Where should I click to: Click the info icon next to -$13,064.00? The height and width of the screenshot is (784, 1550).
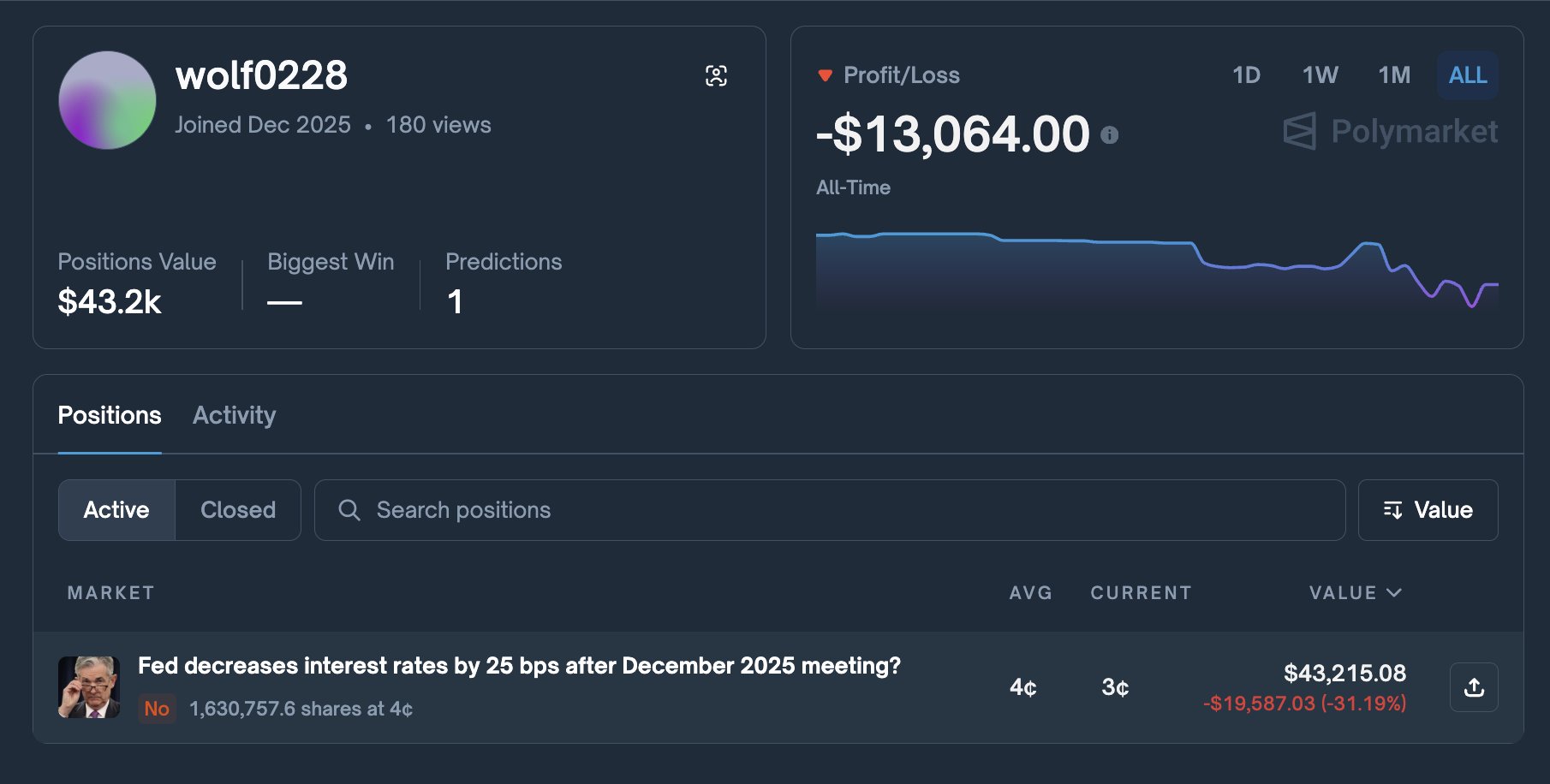pos(1109,135)
